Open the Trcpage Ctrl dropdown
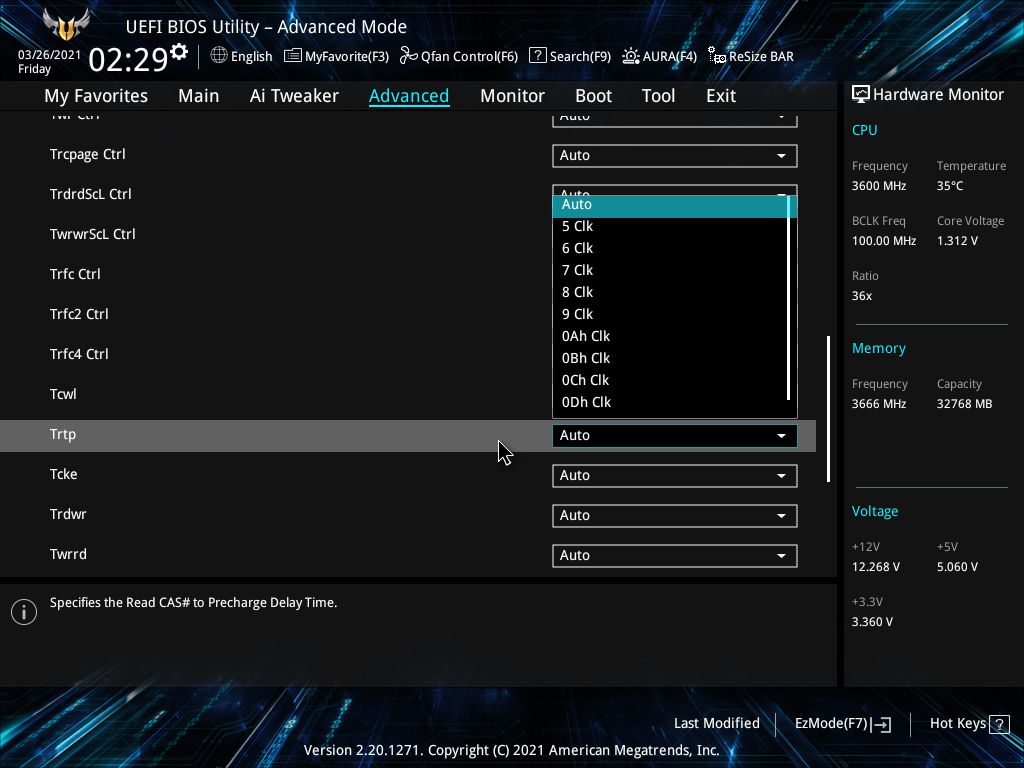The height and width of the screenshot is (768, 1024). pyautogui.click(x=675, y=155)
